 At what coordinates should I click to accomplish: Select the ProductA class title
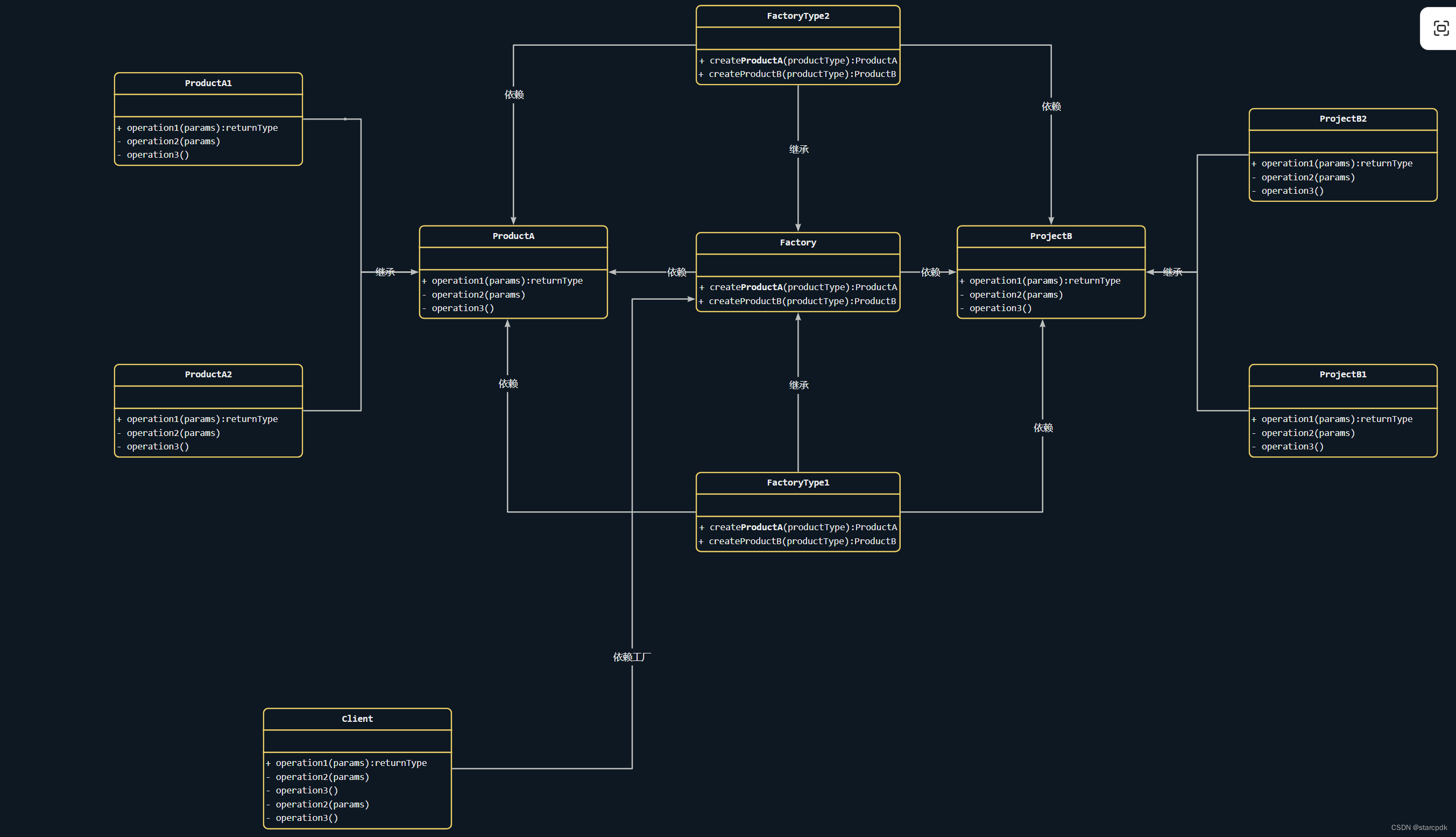pos(513,236)
